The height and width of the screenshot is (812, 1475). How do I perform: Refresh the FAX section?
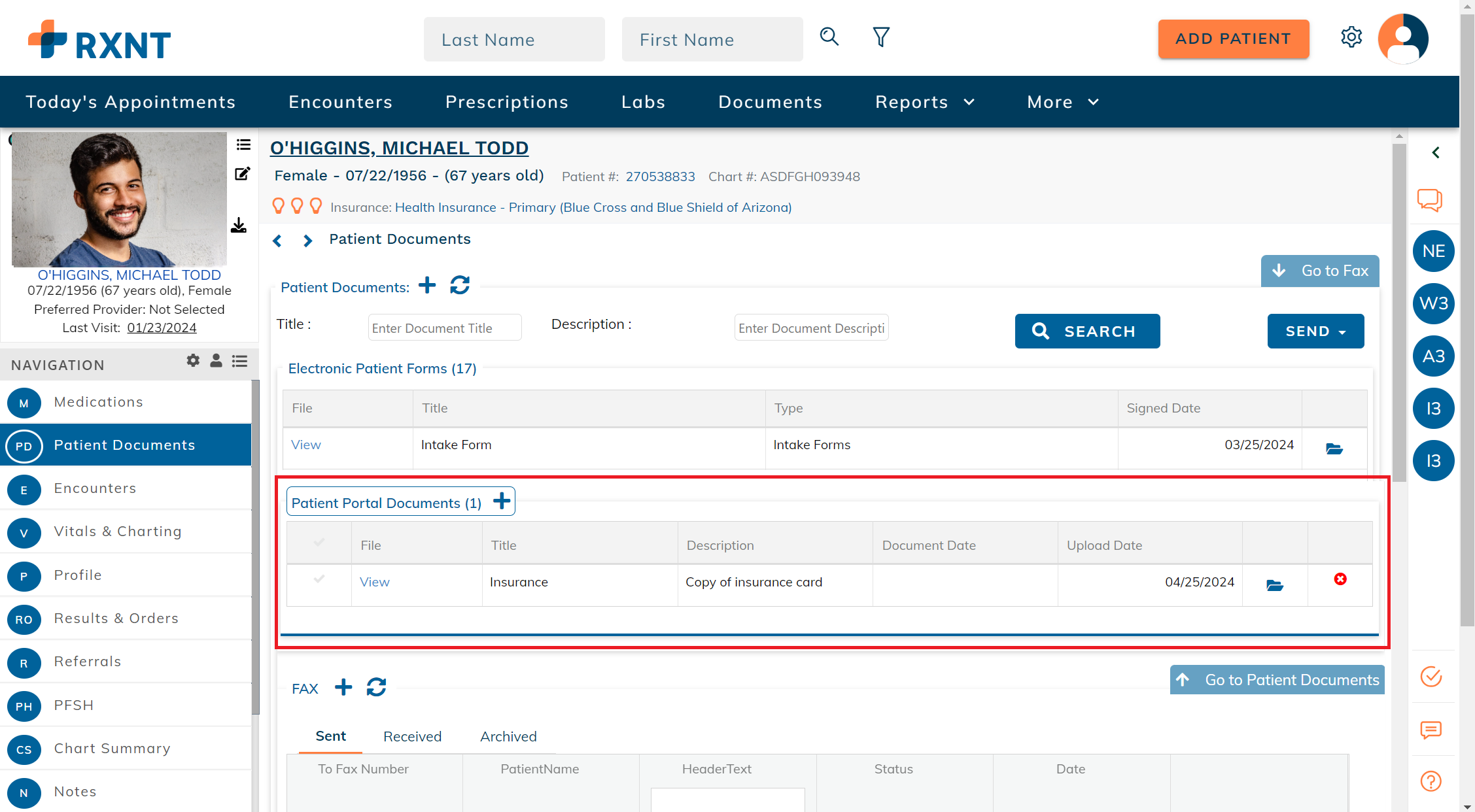pyautogui.click(x=376, y=687)
